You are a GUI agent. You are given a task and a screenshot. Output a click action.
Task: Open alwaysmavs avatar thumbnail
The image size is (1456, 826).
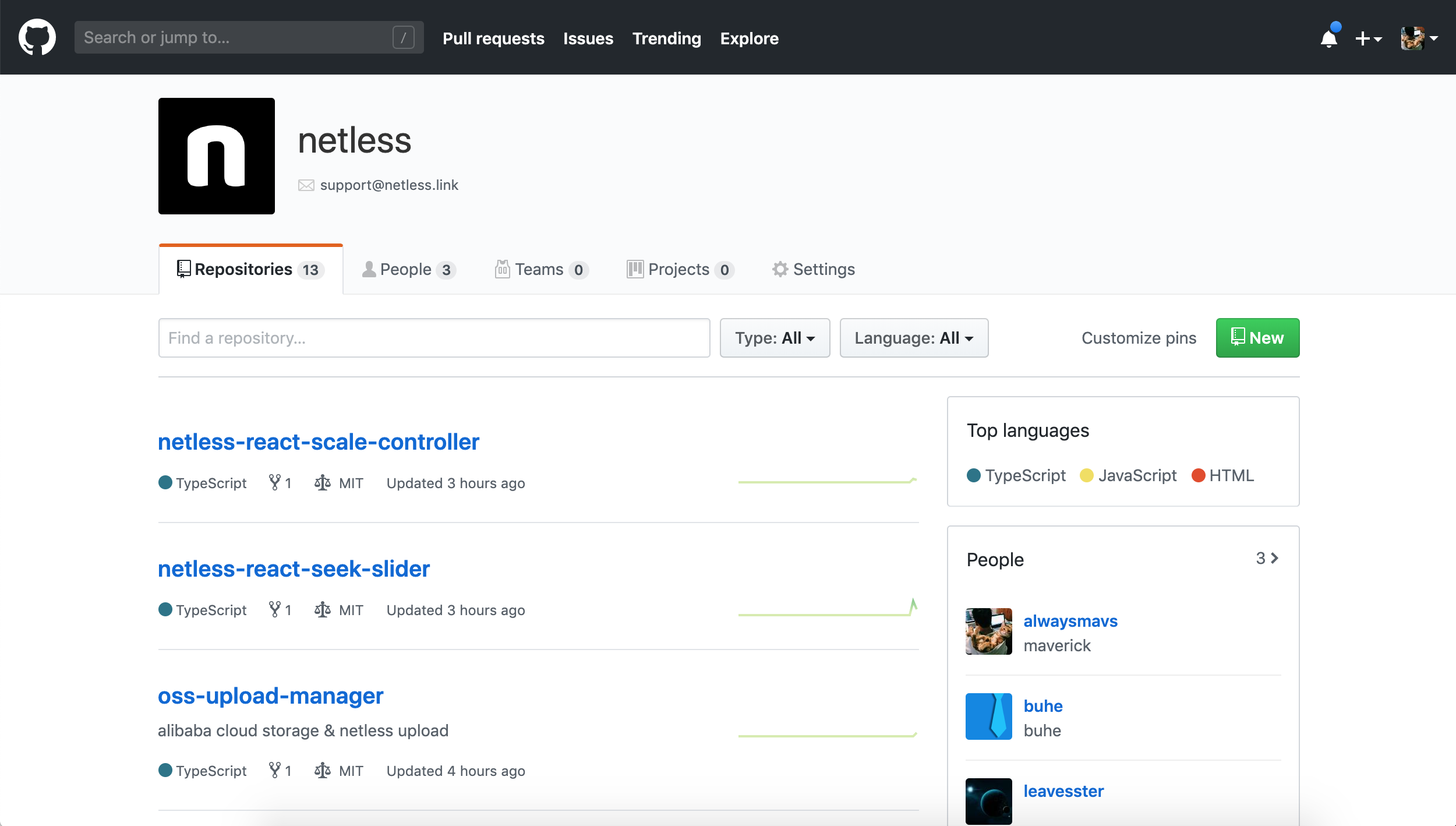pyautogui.click(x=989, y=631)
